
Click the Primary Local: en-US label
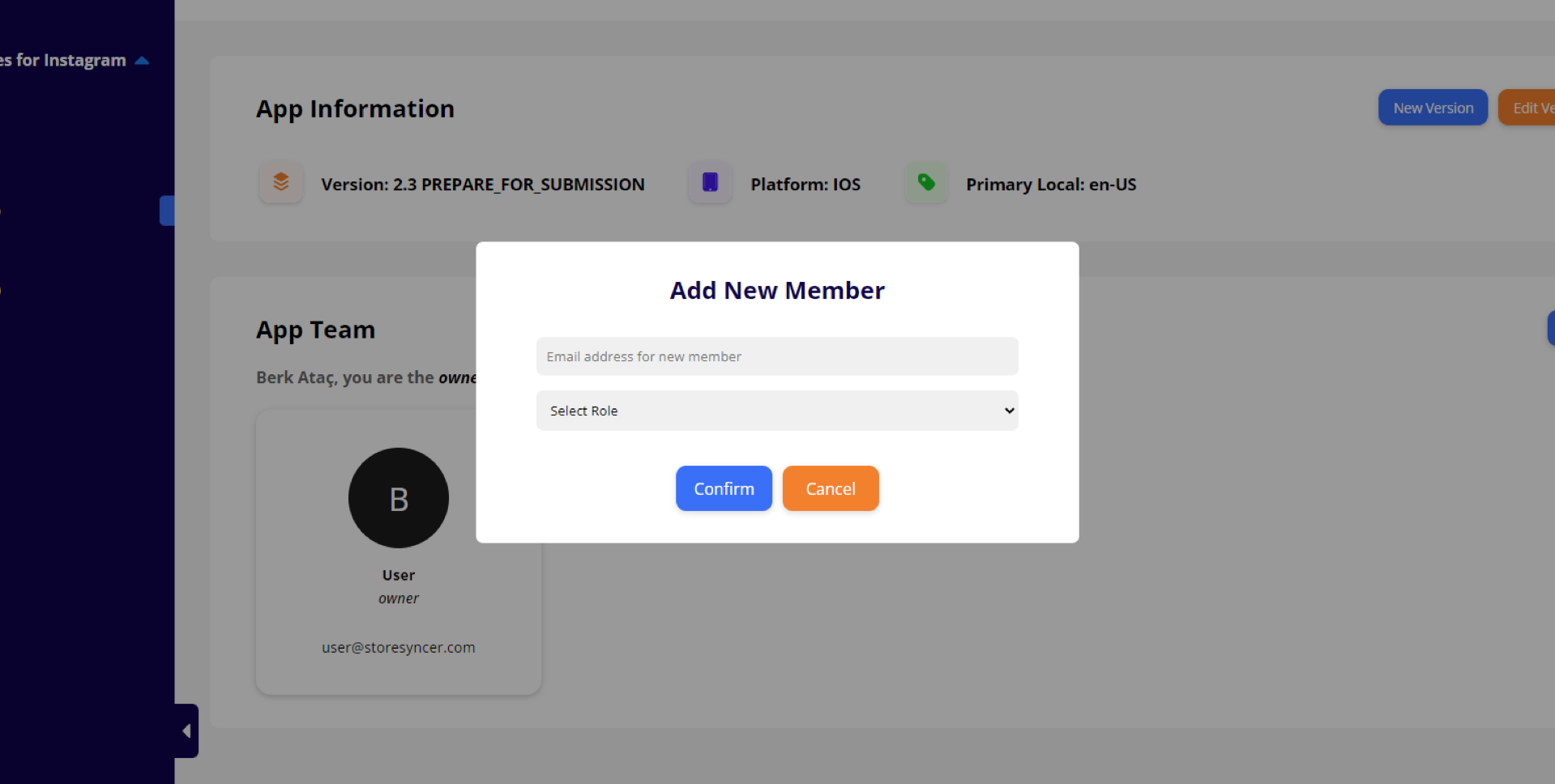coord(1050,185)
